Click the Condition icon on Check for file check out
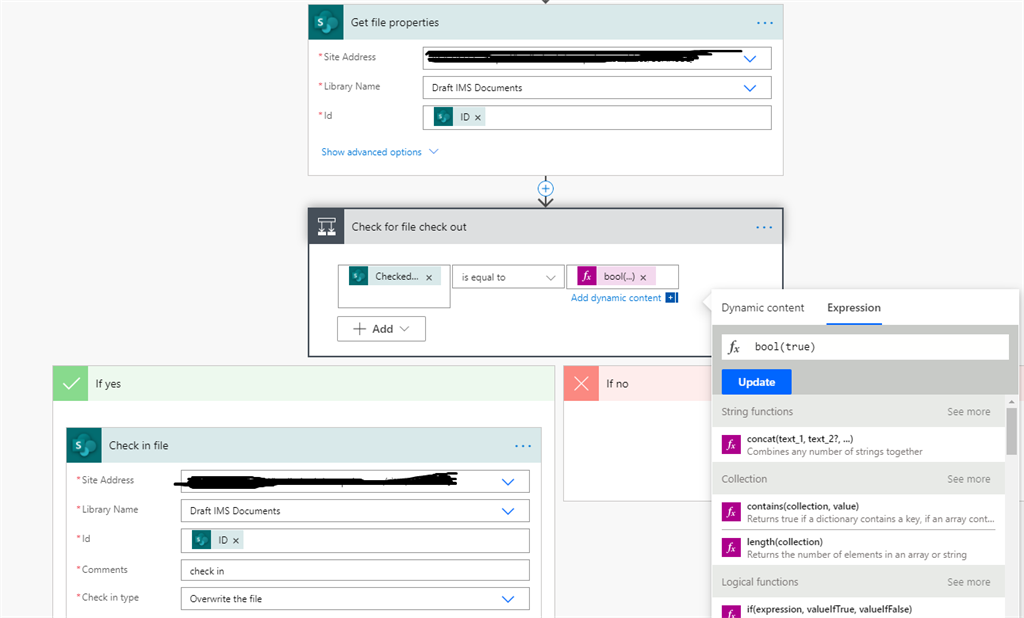This screenshot has width=1024, height=618. tap(326, 226)
